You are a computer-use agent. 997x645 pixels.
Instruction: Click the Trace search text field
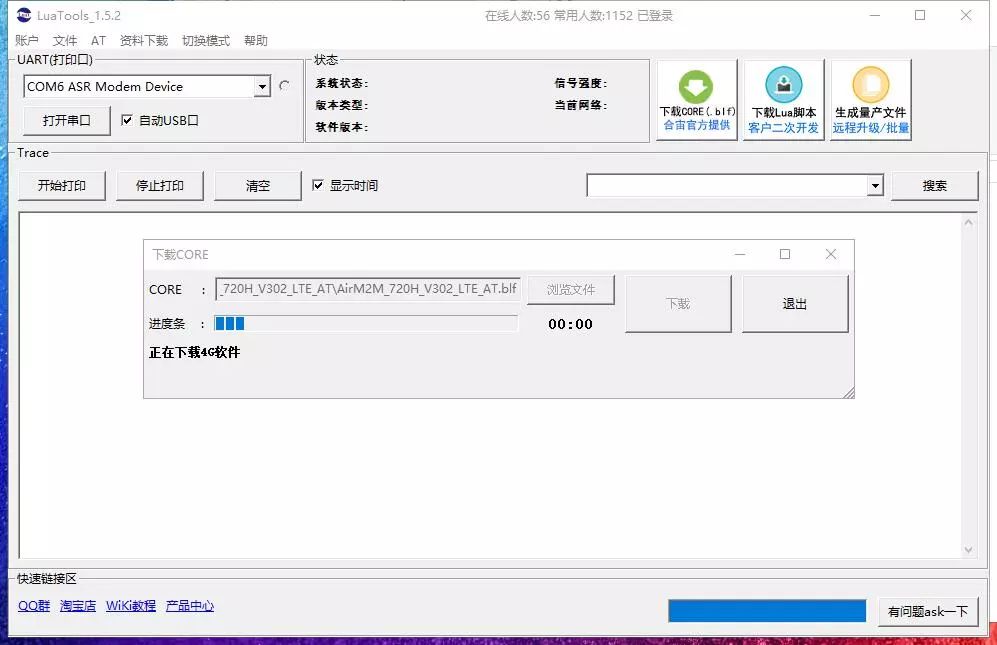click(727, 186)
